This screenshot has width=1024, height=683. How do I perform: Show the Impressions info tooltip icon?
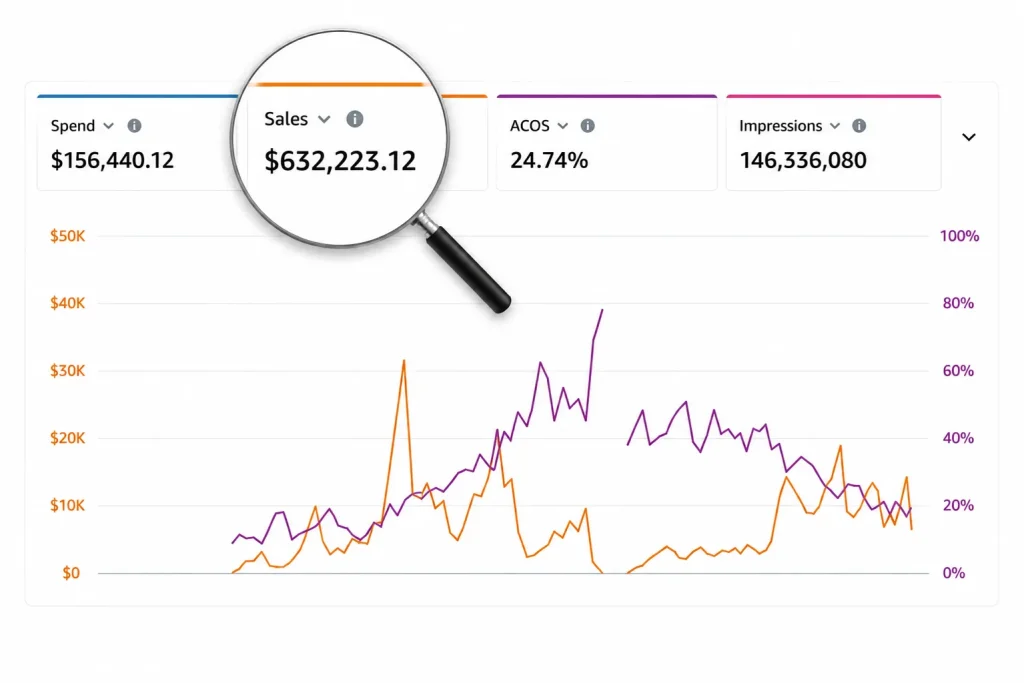(x=859, y=126)
